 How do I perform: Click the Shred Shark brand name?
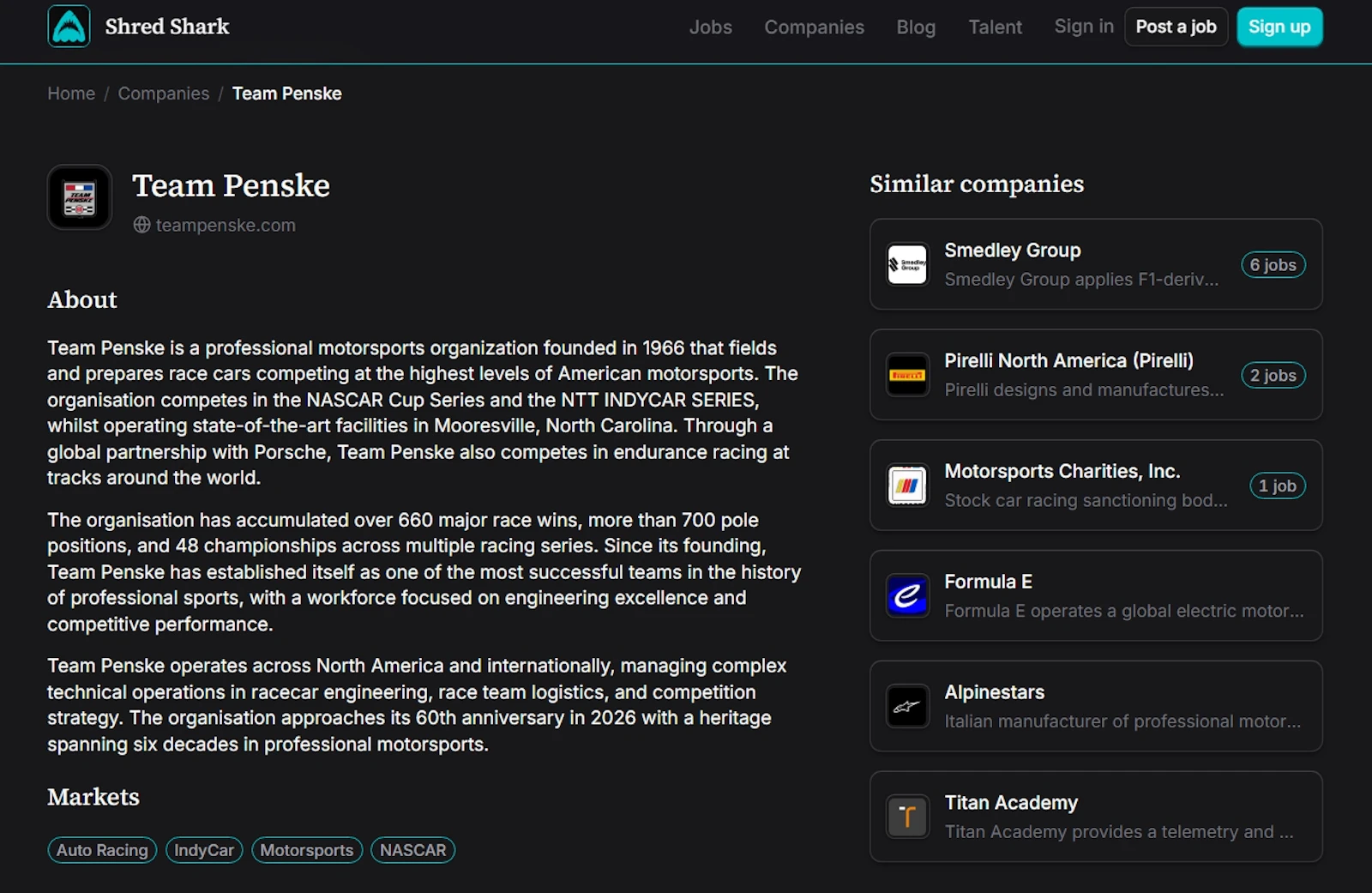167,27
